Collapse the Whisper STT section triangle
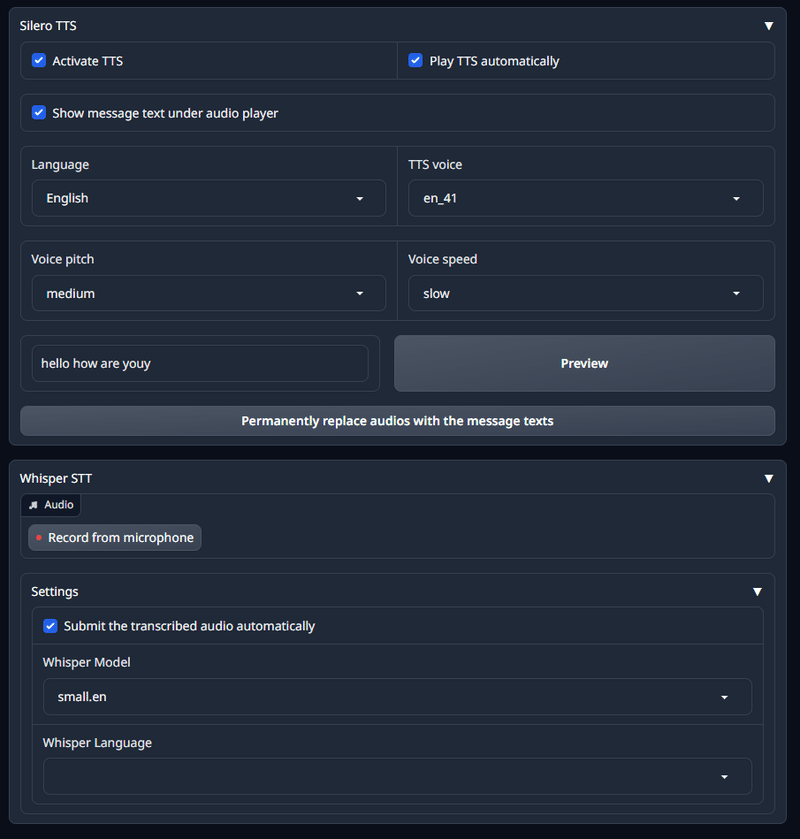 click(768, 478)
